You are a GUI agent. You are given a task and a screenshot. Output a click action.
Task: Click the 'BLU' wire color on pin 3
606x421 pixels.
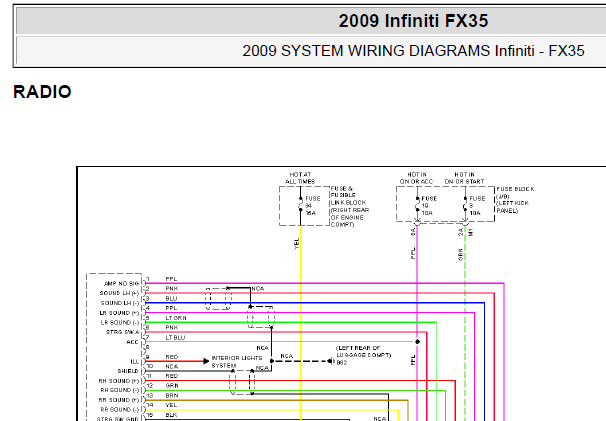[171, 298]
